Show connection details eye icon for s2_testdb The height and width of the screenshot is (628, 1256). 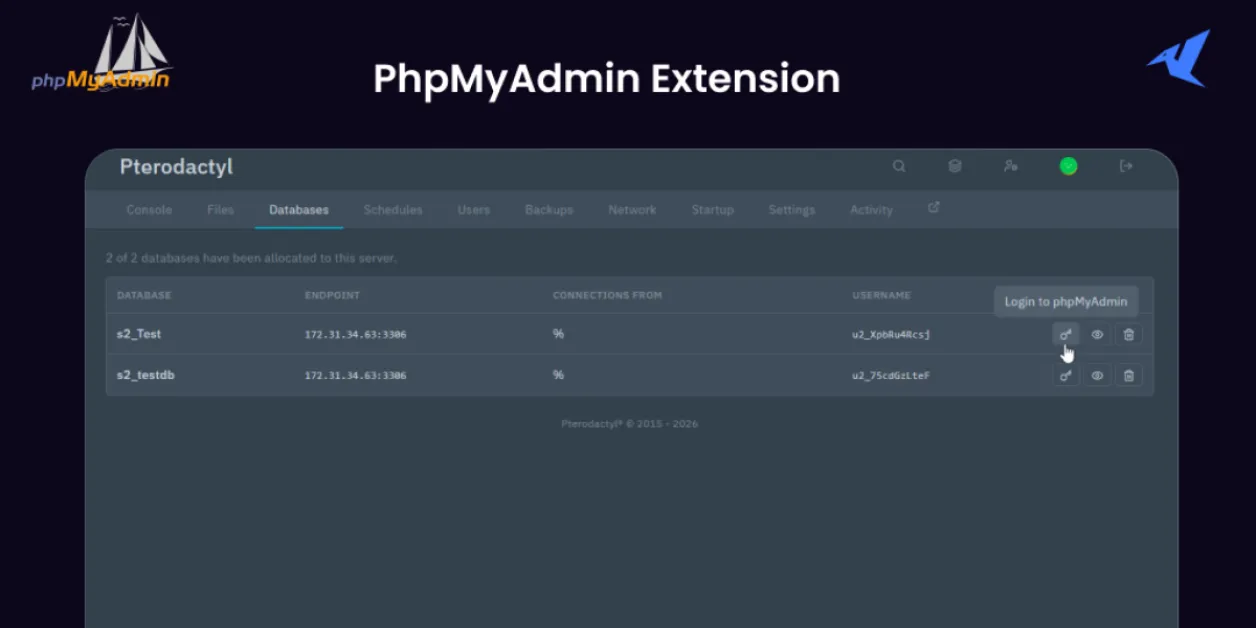(x=1097, y=376)
